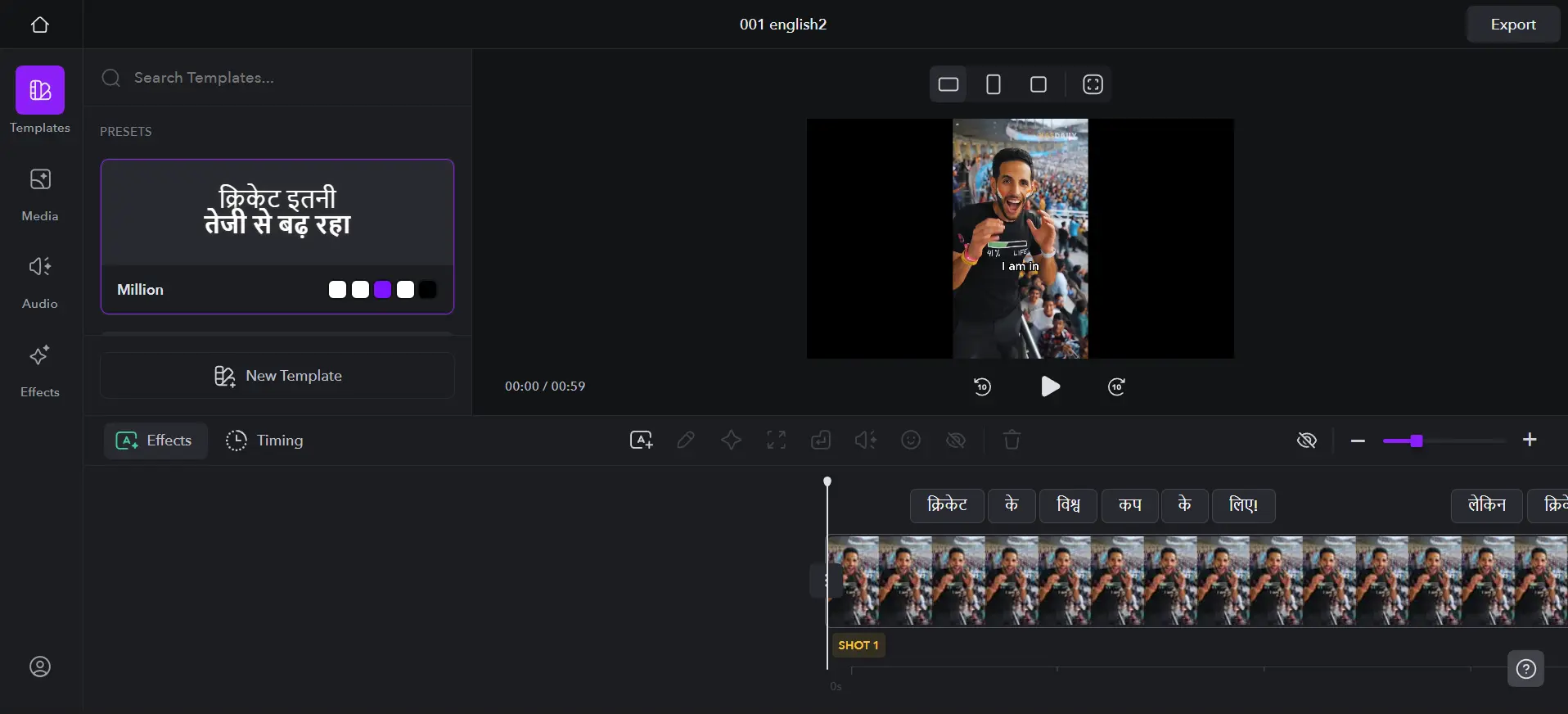Click the video clip track thumbnails
Screen dimensions: 1568x714
pos(1197,581)
